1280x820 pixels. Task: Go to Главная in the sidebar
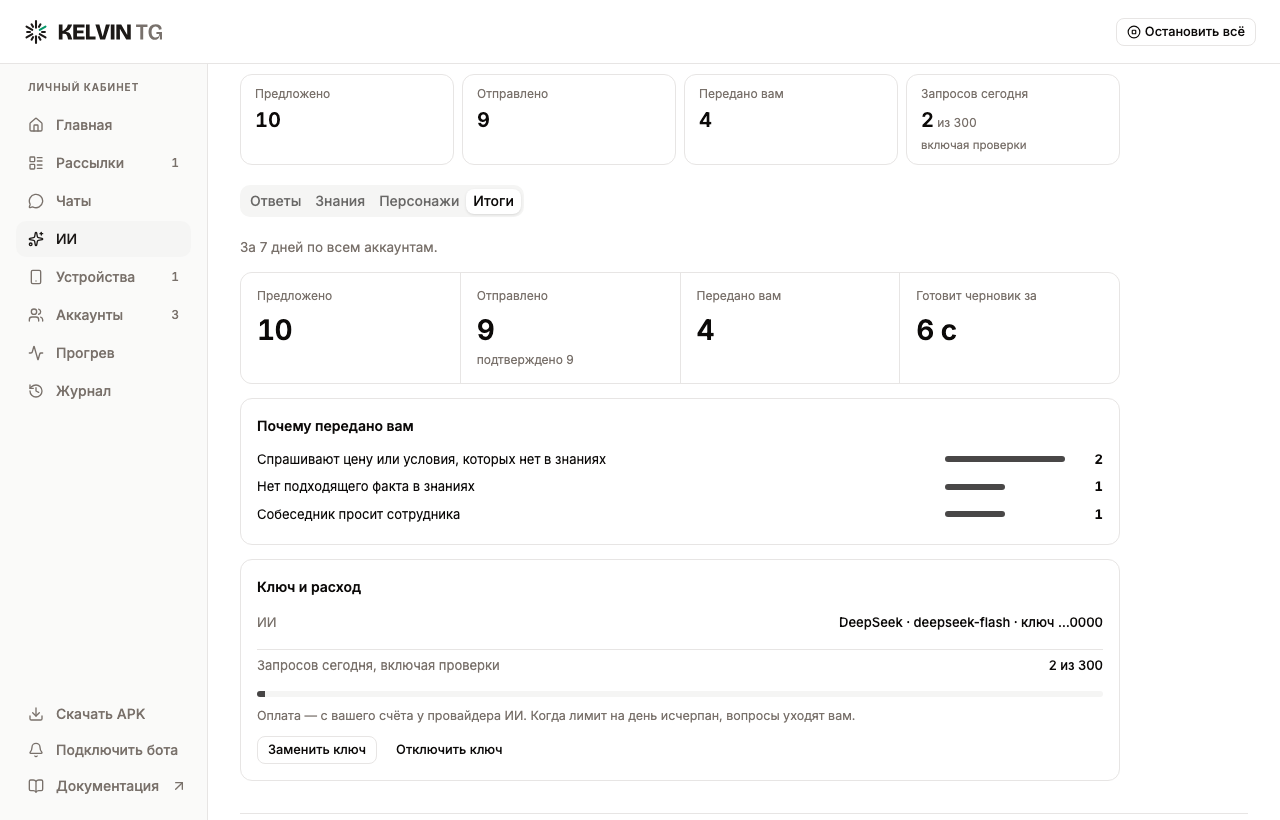tap(103, 125)
